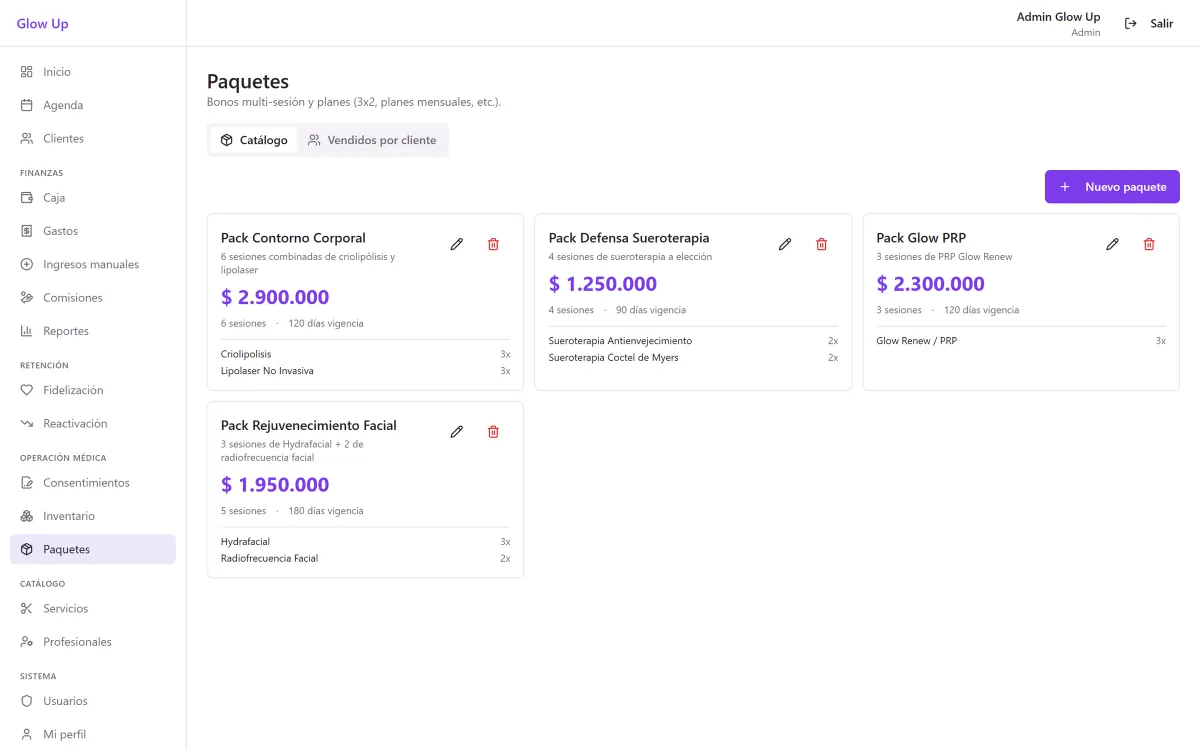Click the Profesionales user-cog icon

[27, 642]
